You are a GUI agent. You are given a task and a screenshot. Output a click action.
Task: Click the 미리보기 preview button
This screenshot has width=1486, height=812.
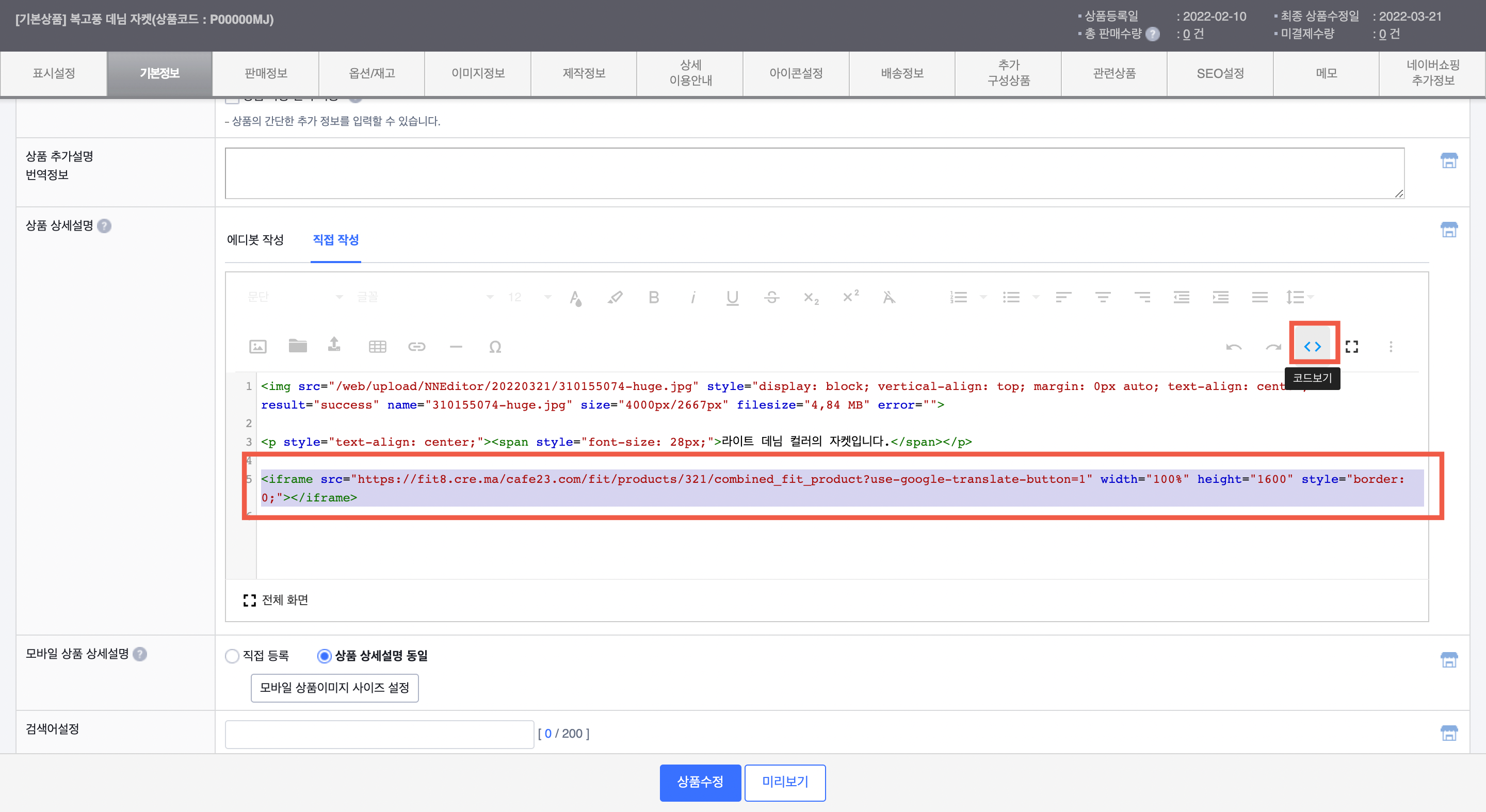pyautogui.click(x=784, y=782)
